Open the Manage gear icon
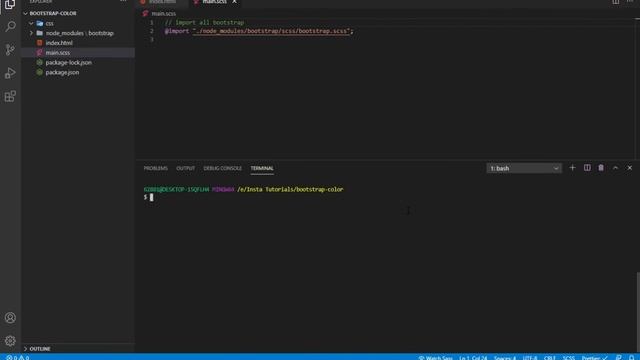Viewport: 640px width, 360px height. pos(10,340)
